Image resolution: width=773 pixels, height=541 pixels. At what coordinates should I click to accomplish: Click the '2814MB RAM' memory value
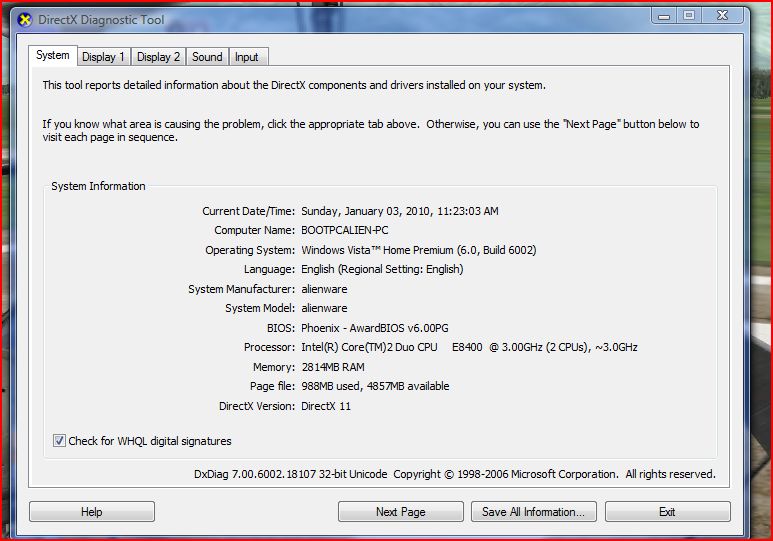coord(333,367)
